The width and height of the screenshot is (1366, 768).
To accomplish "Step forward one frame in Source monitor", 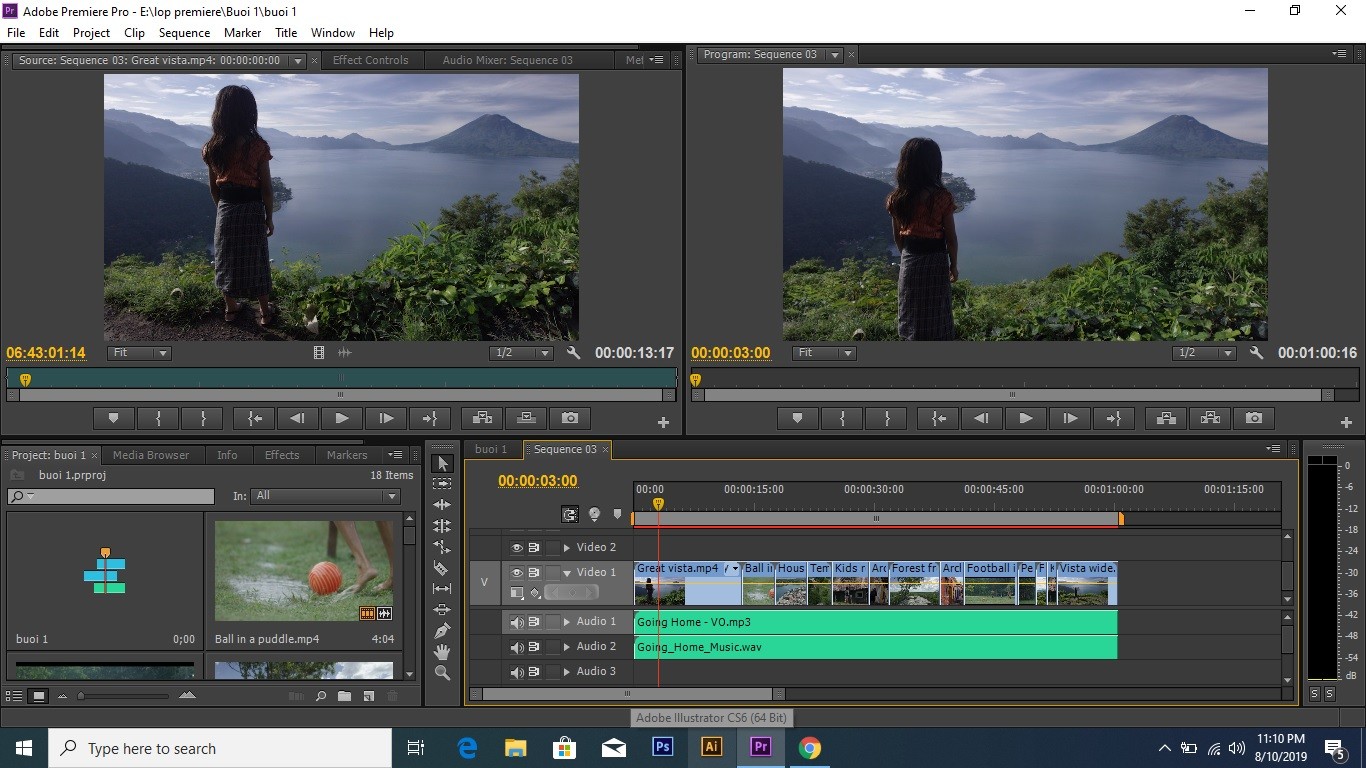I will pyautogui.click(x=386, y=418).
